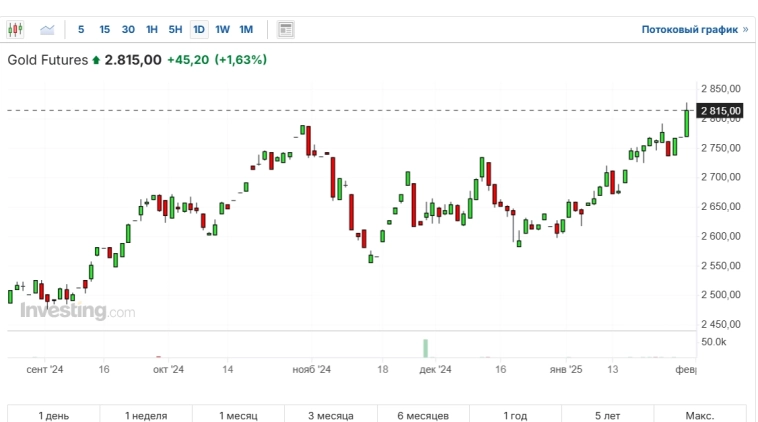Open the Потоковый график link
The image size is (758, 422).
point(694,30)
